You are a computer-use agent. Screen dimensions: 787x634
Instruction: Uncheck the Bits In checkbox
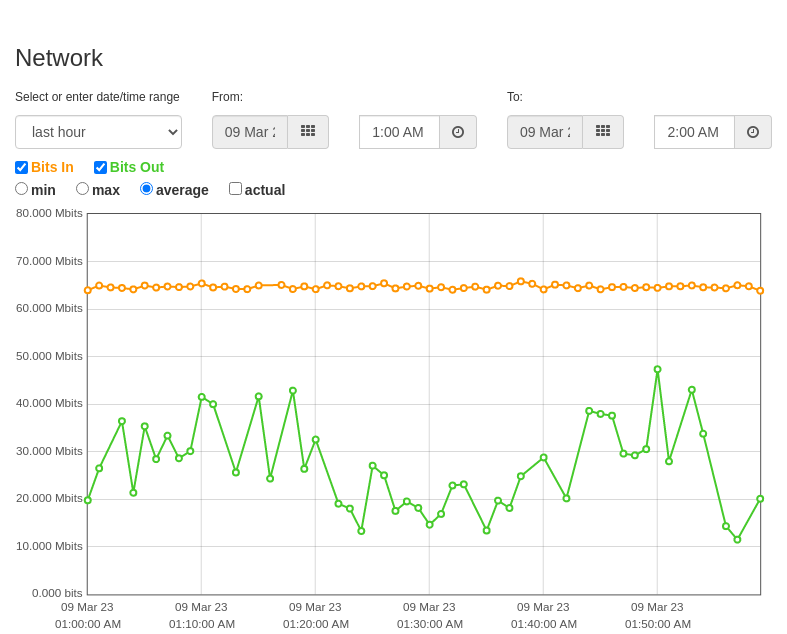click(22, 167)
